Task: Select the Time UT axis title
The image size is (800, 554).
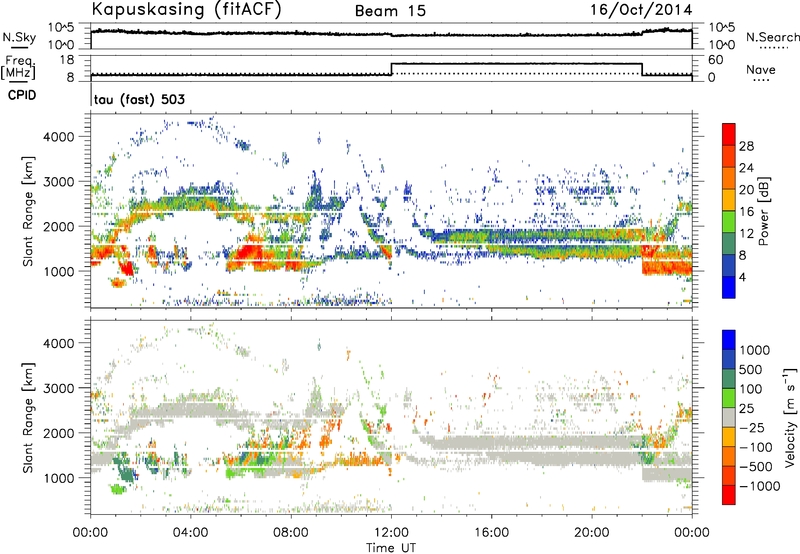Action: tap(391, 548)
